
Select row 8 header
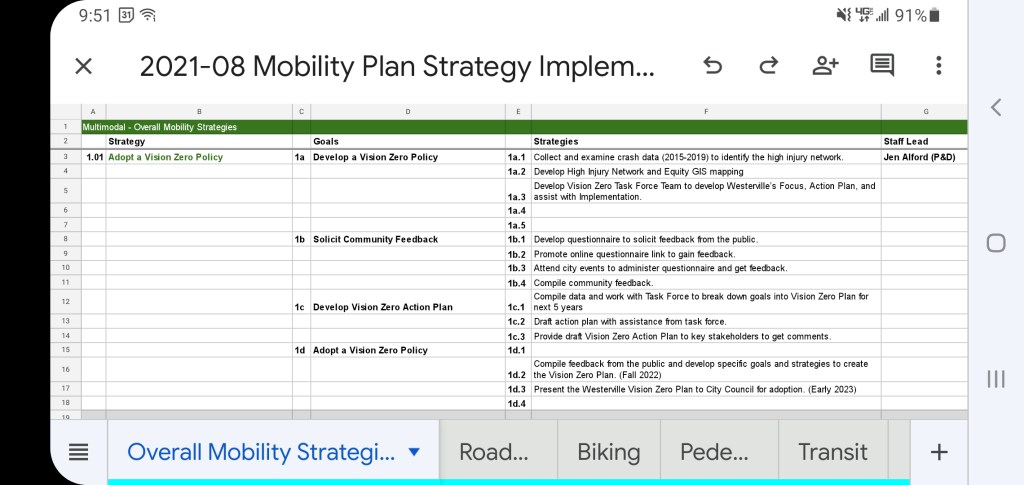coord(65,239)
